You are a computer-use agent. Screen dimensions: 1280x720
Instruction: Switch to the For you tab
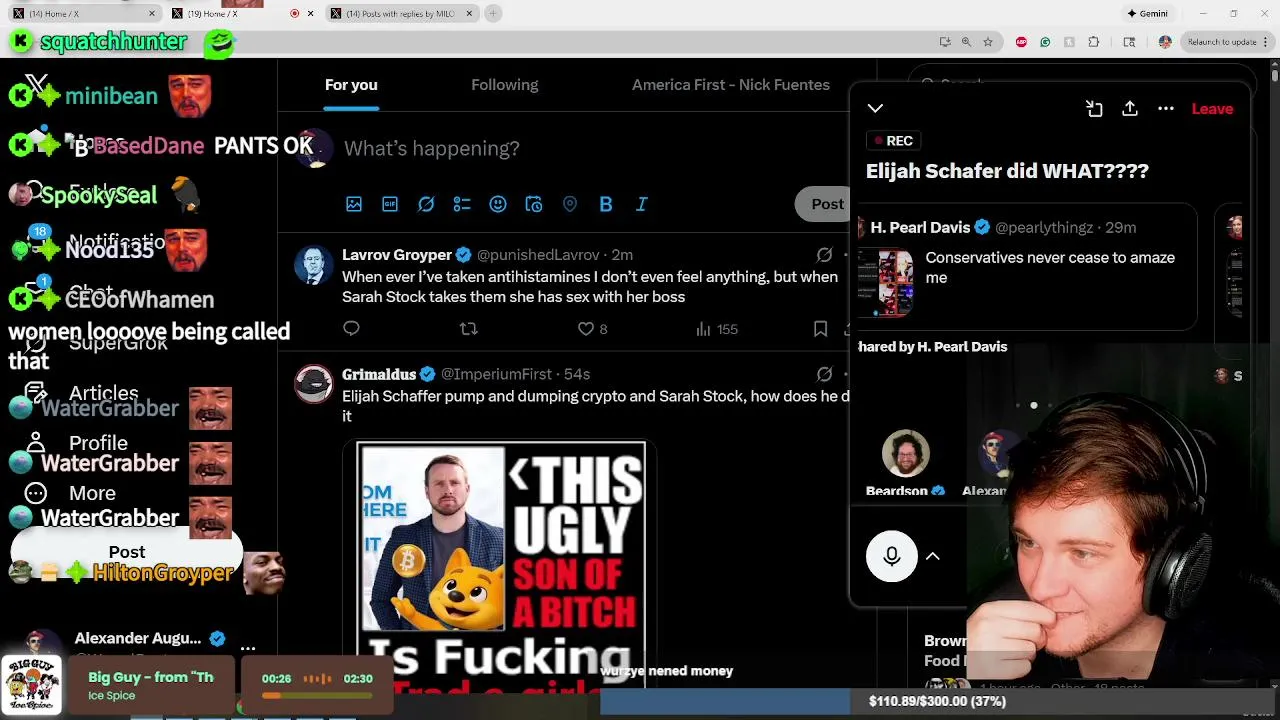[351, 85]
